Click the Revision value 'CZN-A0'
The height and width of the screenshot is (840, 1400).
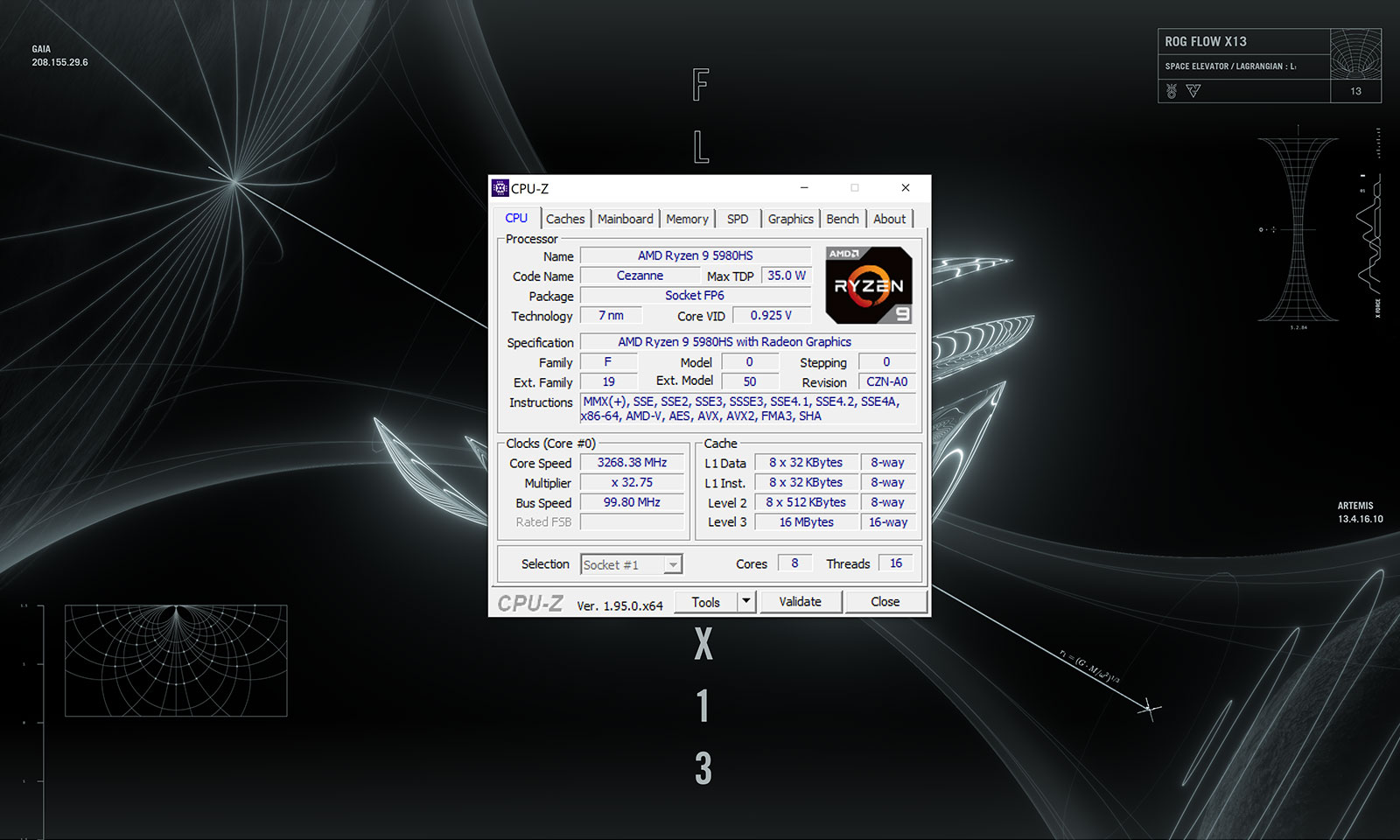click(x=886, y=382)
